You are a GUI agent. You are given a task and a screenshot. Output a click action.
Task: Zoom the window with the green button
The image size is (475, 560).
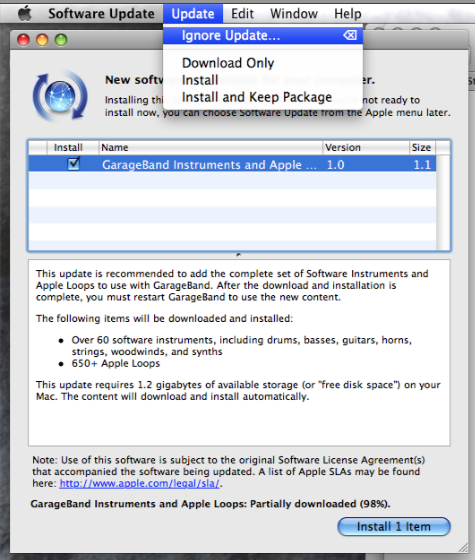pos(61,40)
